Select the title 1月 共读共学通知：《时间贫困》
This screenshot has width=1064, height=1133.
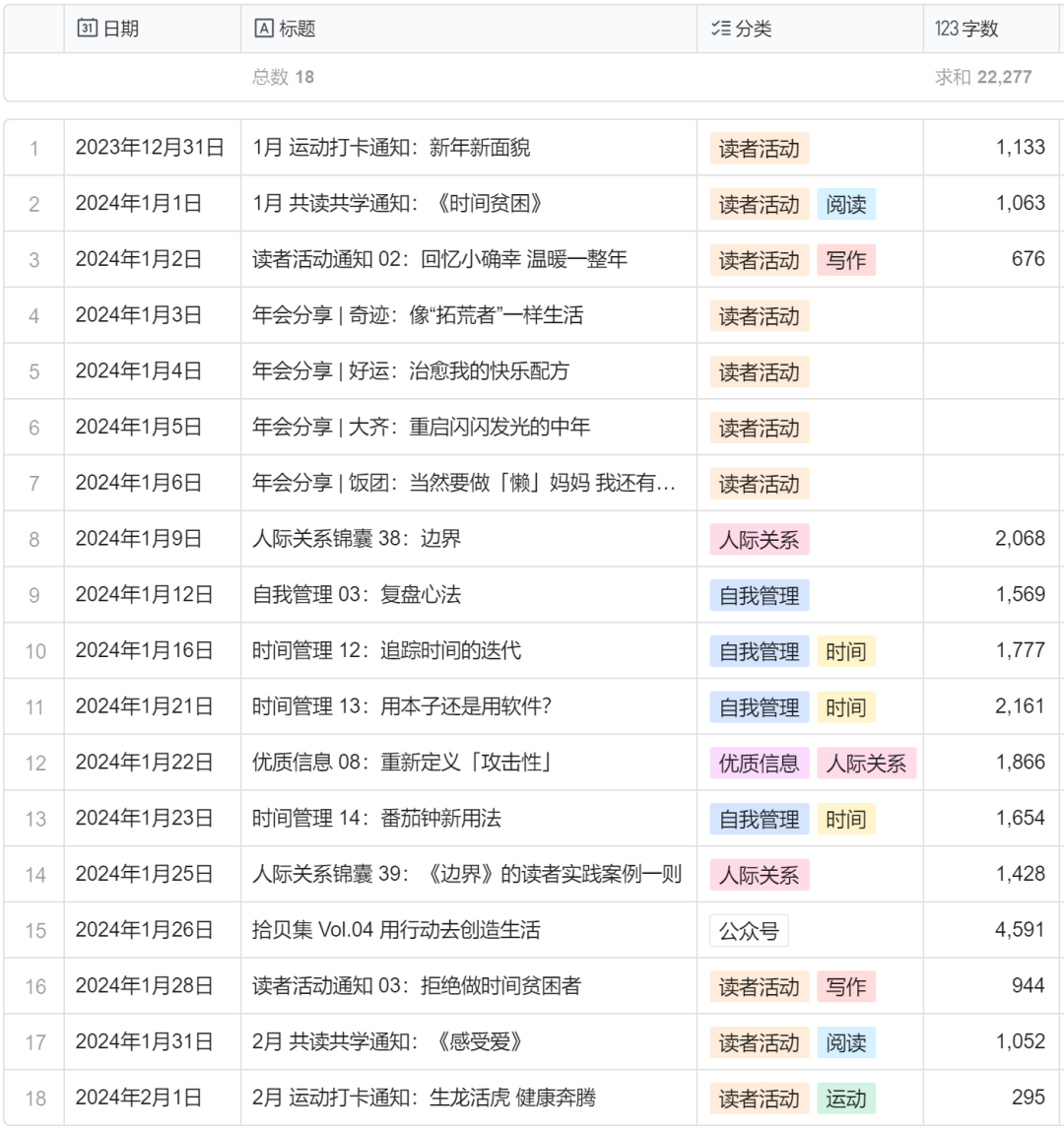[x=397, y=203]
